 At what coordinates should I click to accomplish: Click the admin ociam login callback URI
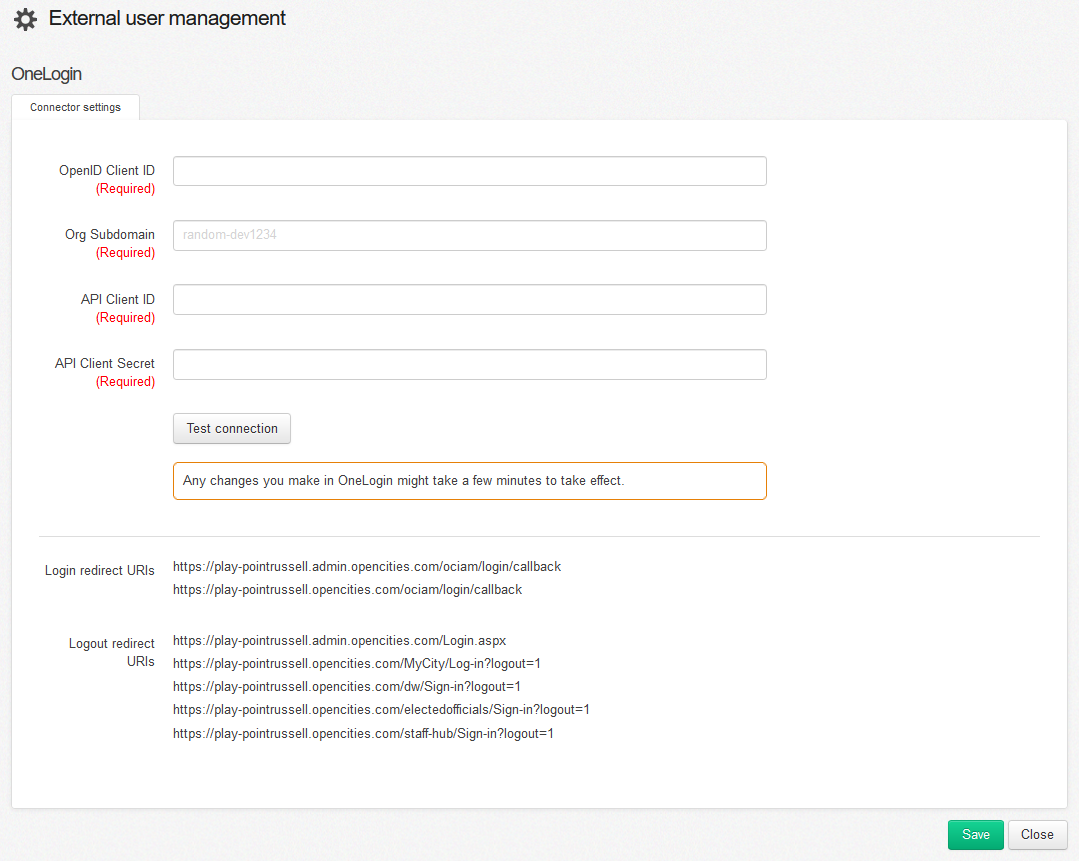(367, 567)
